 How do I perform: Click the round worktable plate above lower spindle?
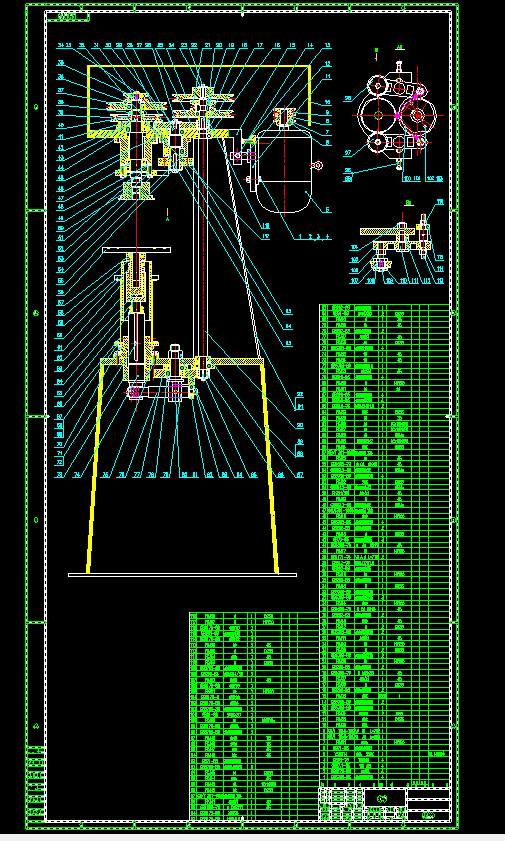[x=137, y=250]
